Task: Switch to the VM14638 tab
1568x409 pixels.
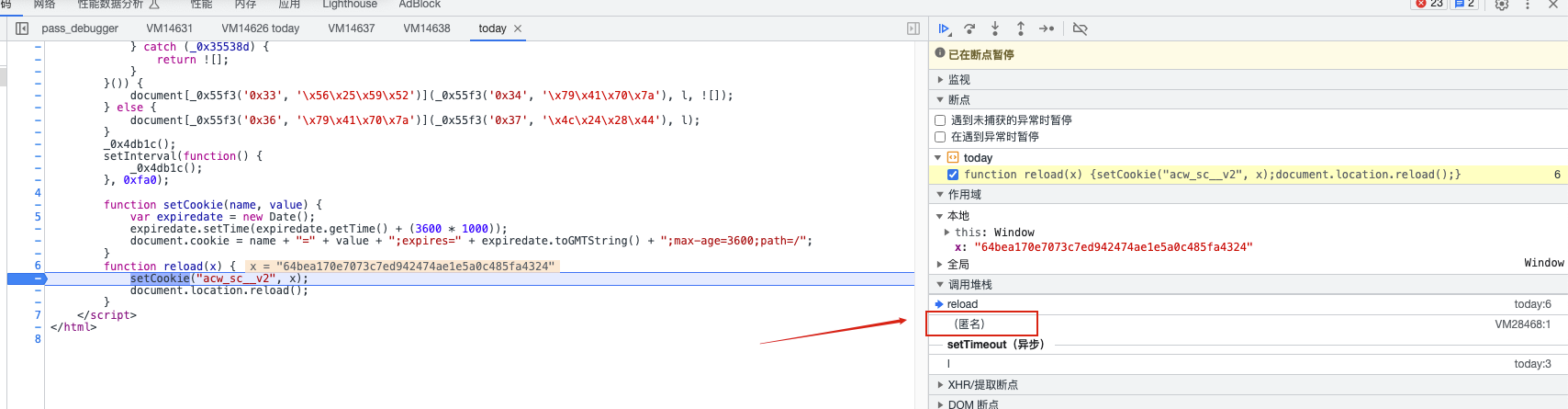Action: 427,28
